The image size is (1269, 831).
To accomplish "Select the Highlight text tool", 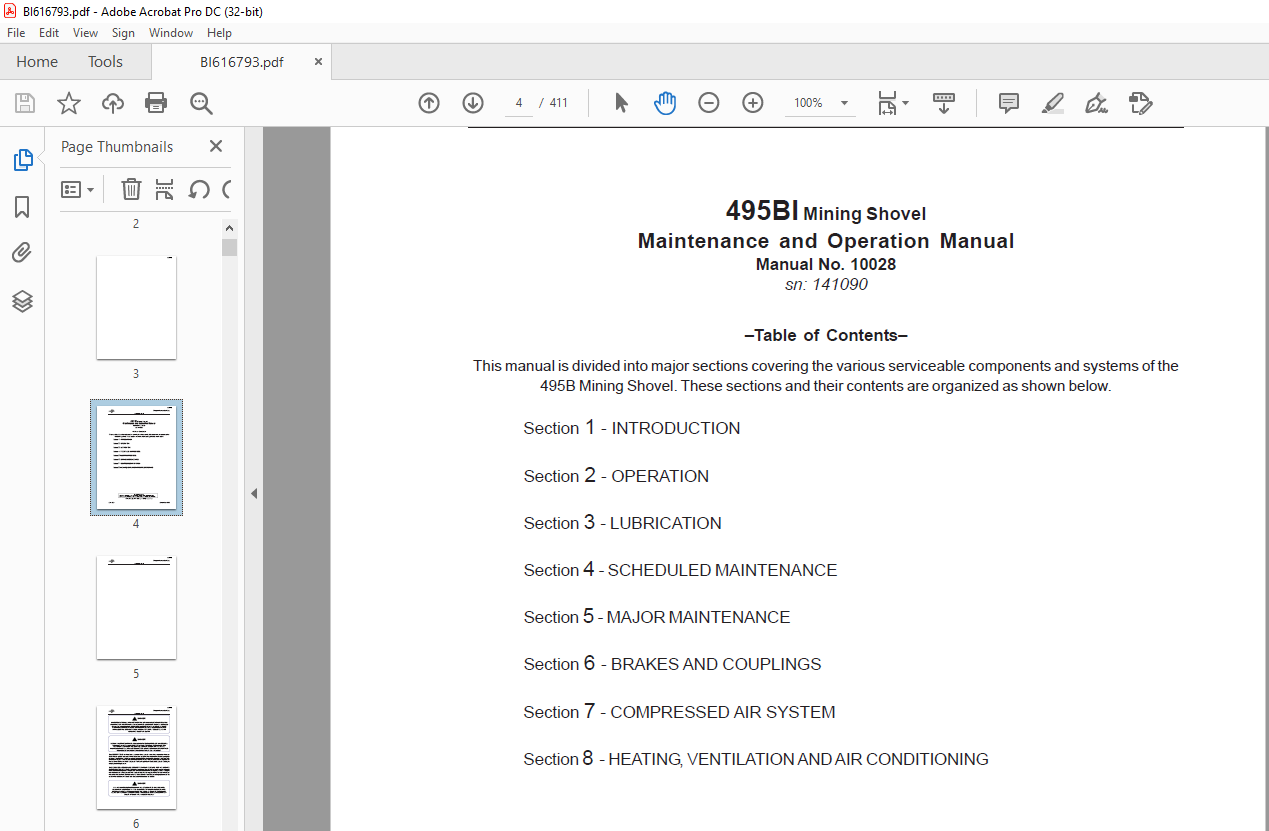I will click(x=1052, y=103).
